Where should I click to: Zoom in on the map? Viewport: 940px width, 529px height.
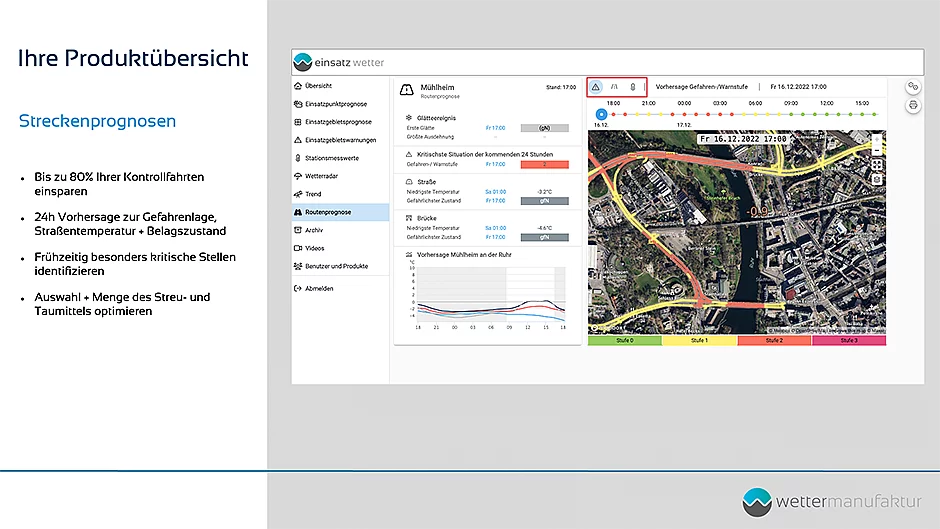click(x=876, y=139)
